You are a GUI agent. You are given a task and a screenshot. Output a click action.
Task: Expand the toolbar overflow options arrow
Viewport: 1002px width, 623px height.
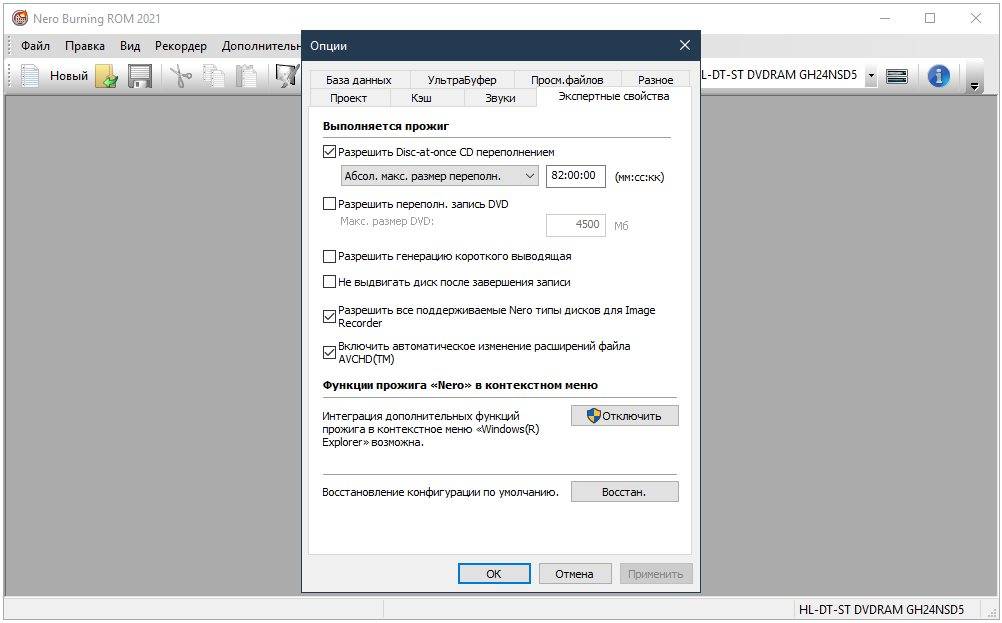coord(974,86)
